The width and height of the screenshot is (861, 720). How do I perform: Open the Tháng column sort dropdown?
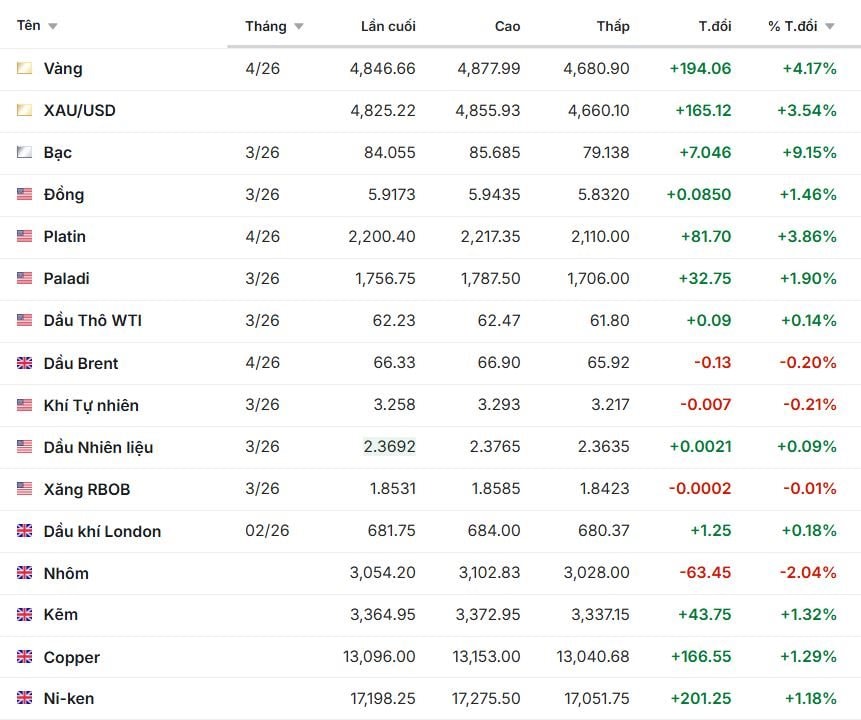tap(298, 27)
